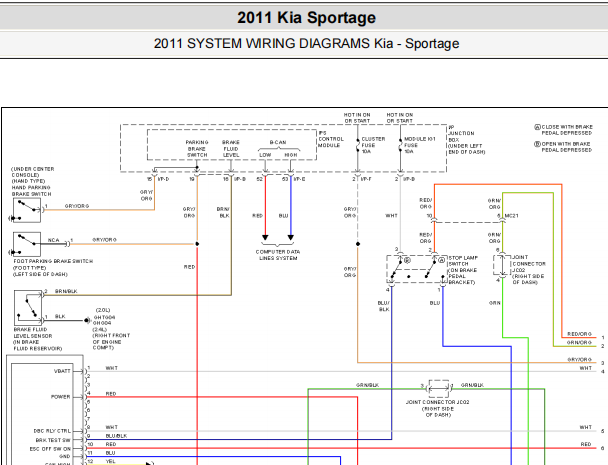Click the "GRN" label under upper joint connector
This screenshot has height=465, width=608.
point(495,303)
